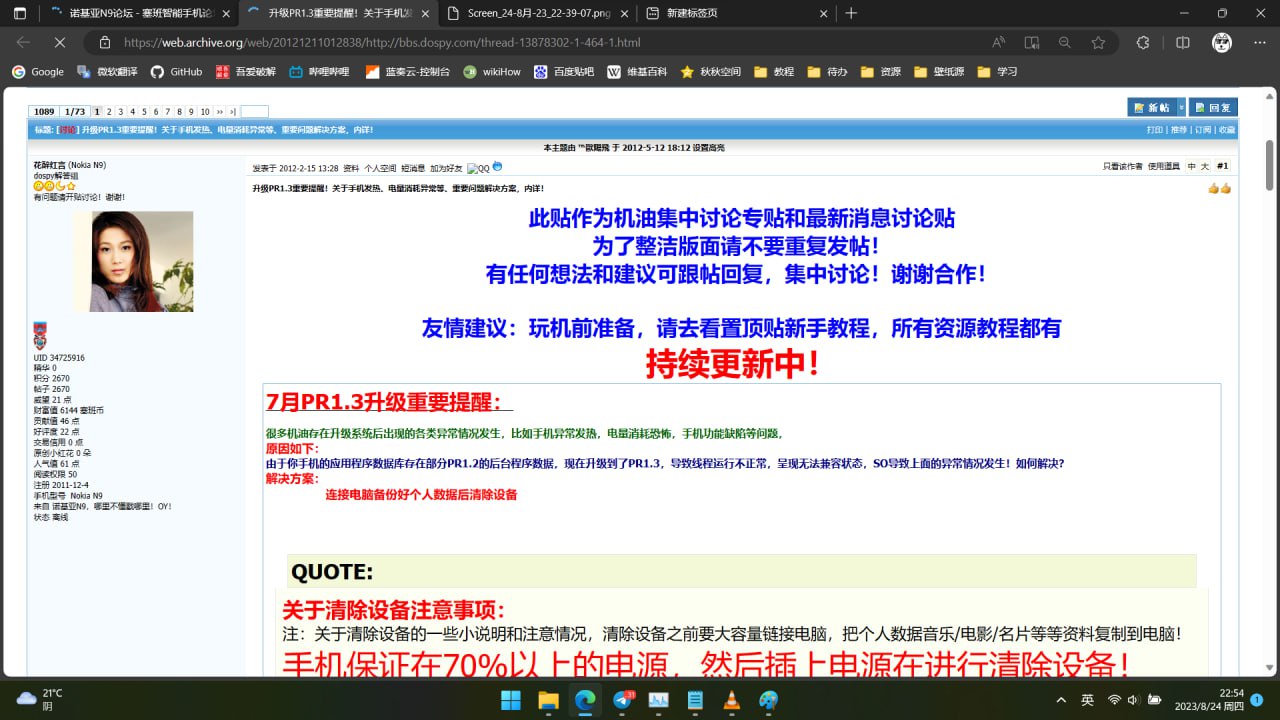Stop loading the page with the X button

point(58,43)
